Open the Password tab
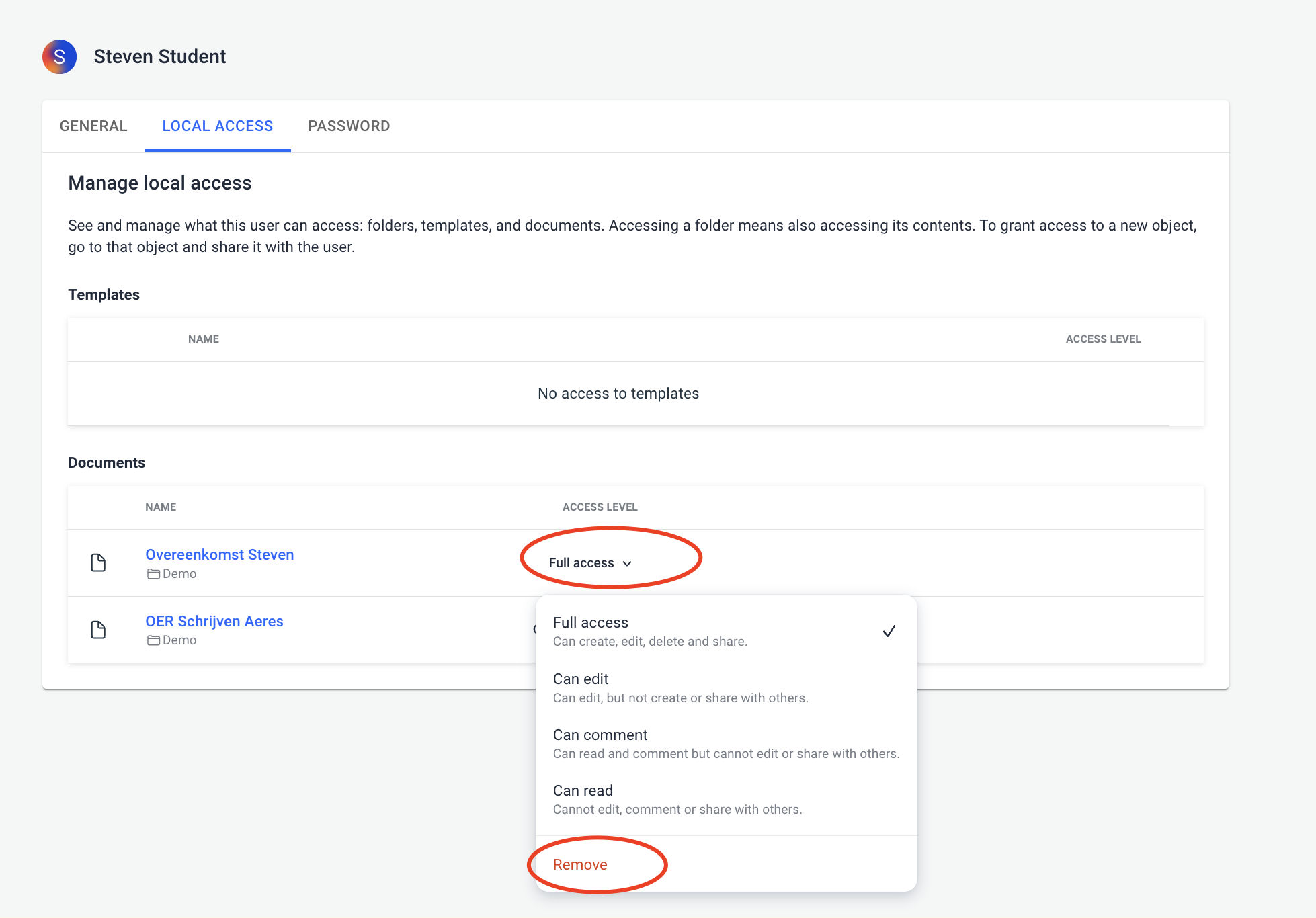Image resolution: width=1316 pixels, height=918 pixels. [349, 126]
